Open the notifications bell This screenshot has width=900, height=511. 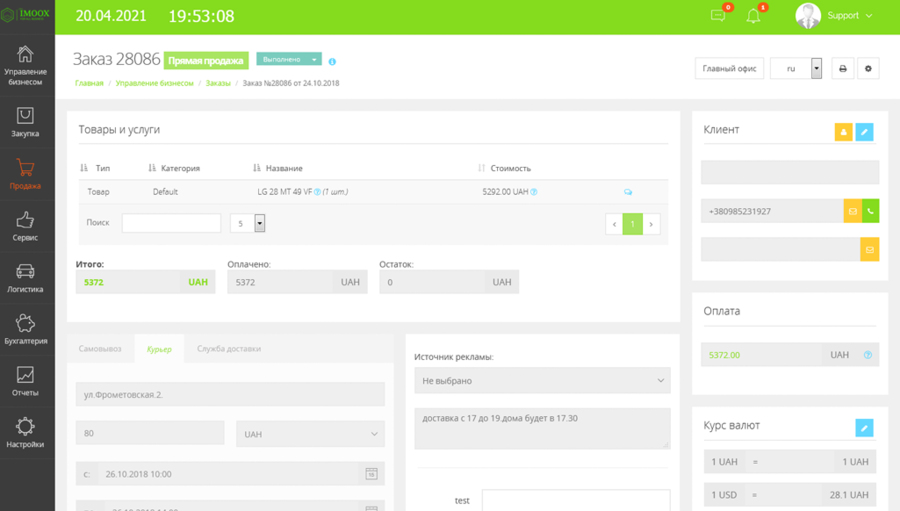coord(754,16)
